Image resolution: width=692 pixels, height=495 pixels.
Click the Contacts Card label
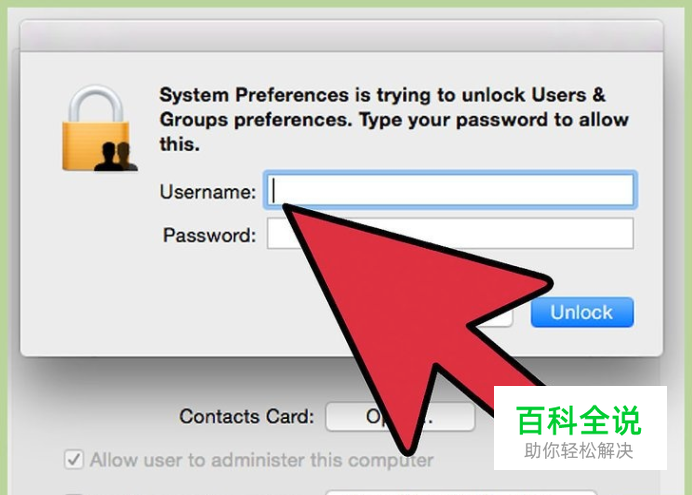[247, 416]
